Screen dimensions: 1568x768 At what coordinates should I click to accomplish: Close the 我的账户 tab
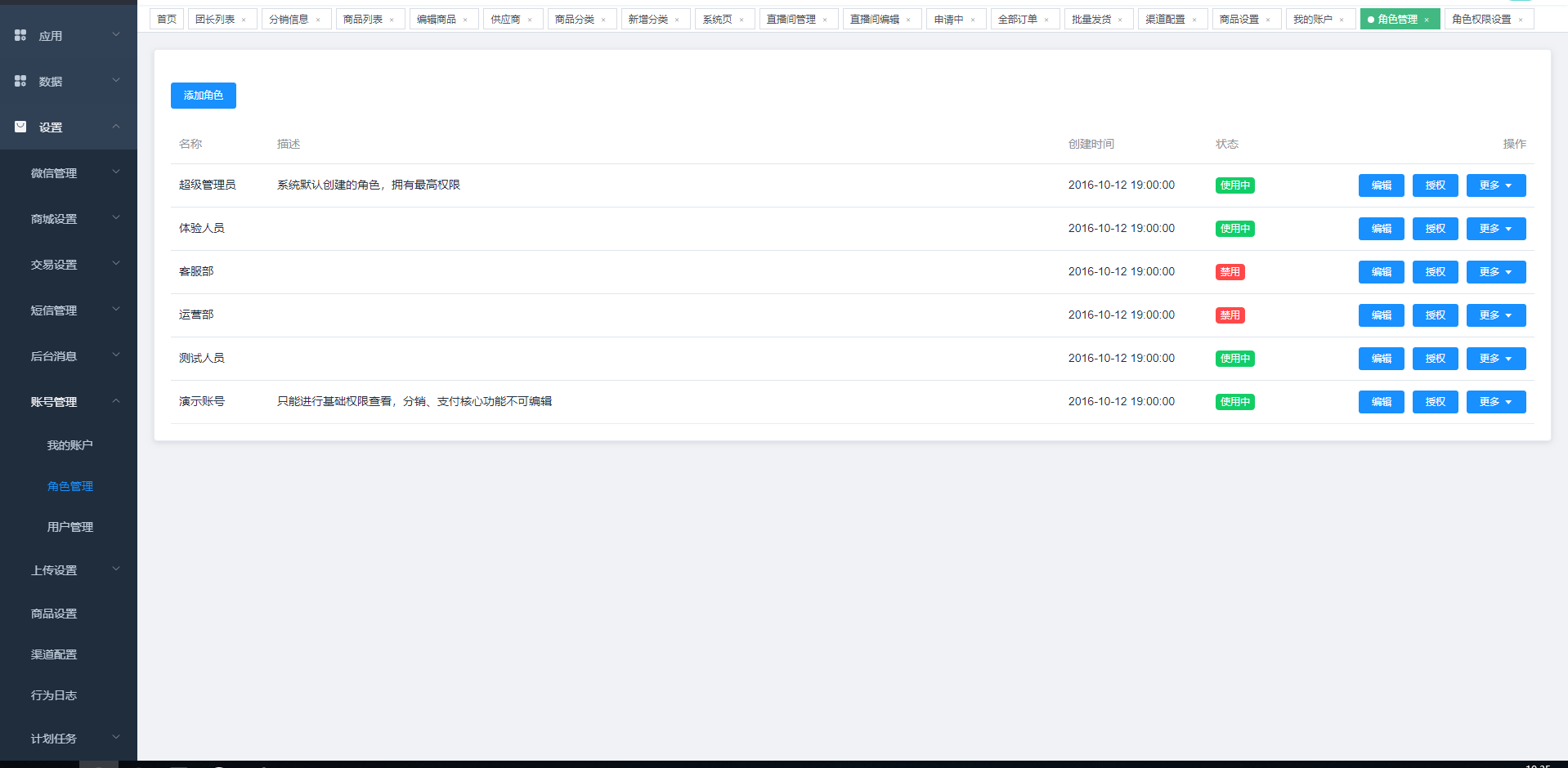pos(1342,20)
